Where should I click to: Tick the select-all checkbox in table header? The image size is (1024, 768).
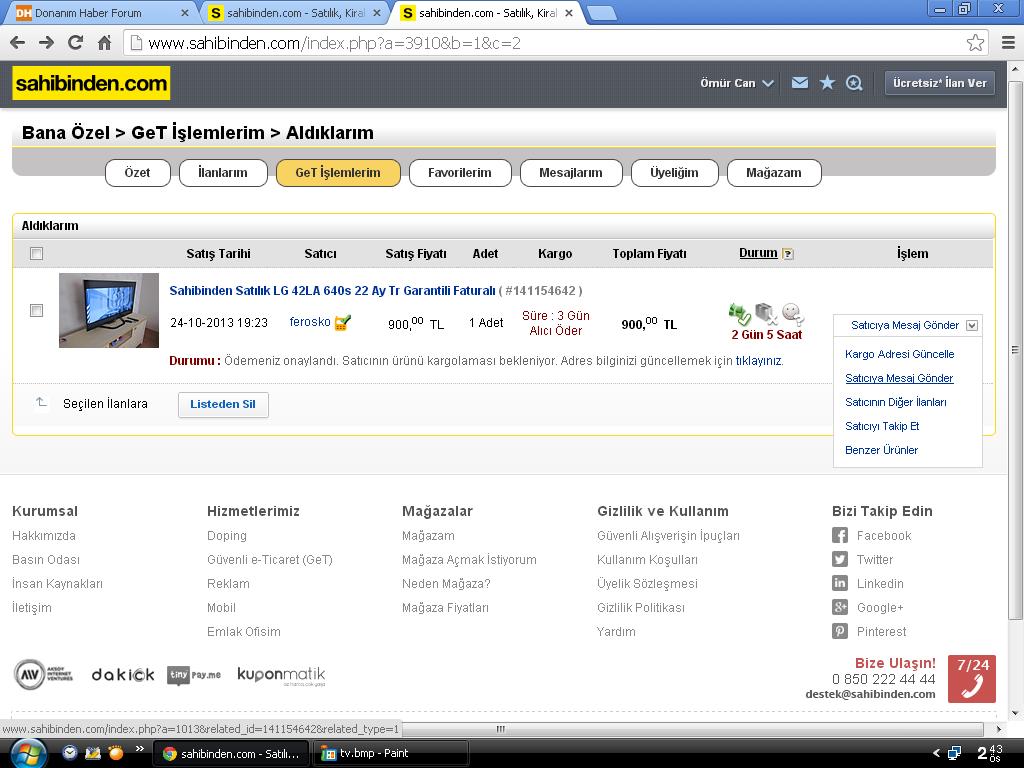point(37,253)
